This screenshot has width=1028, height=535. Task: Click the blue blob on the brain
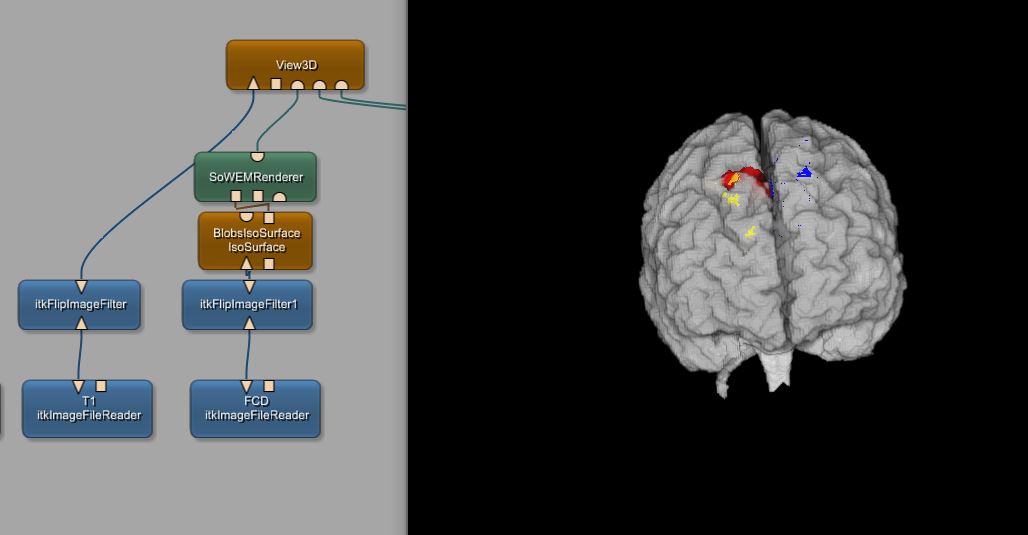coord(804,173)
